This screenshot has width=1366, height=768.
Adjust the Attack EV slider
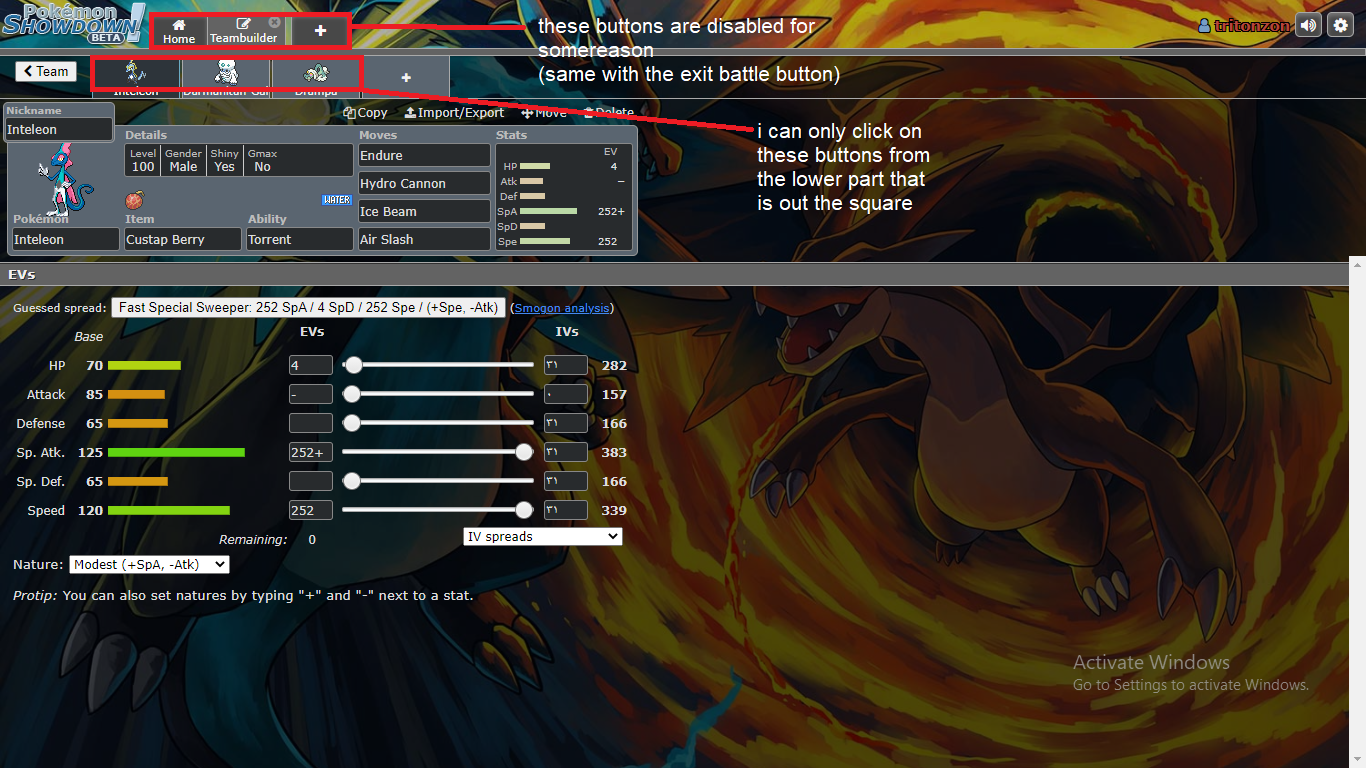tap(438, 395)
